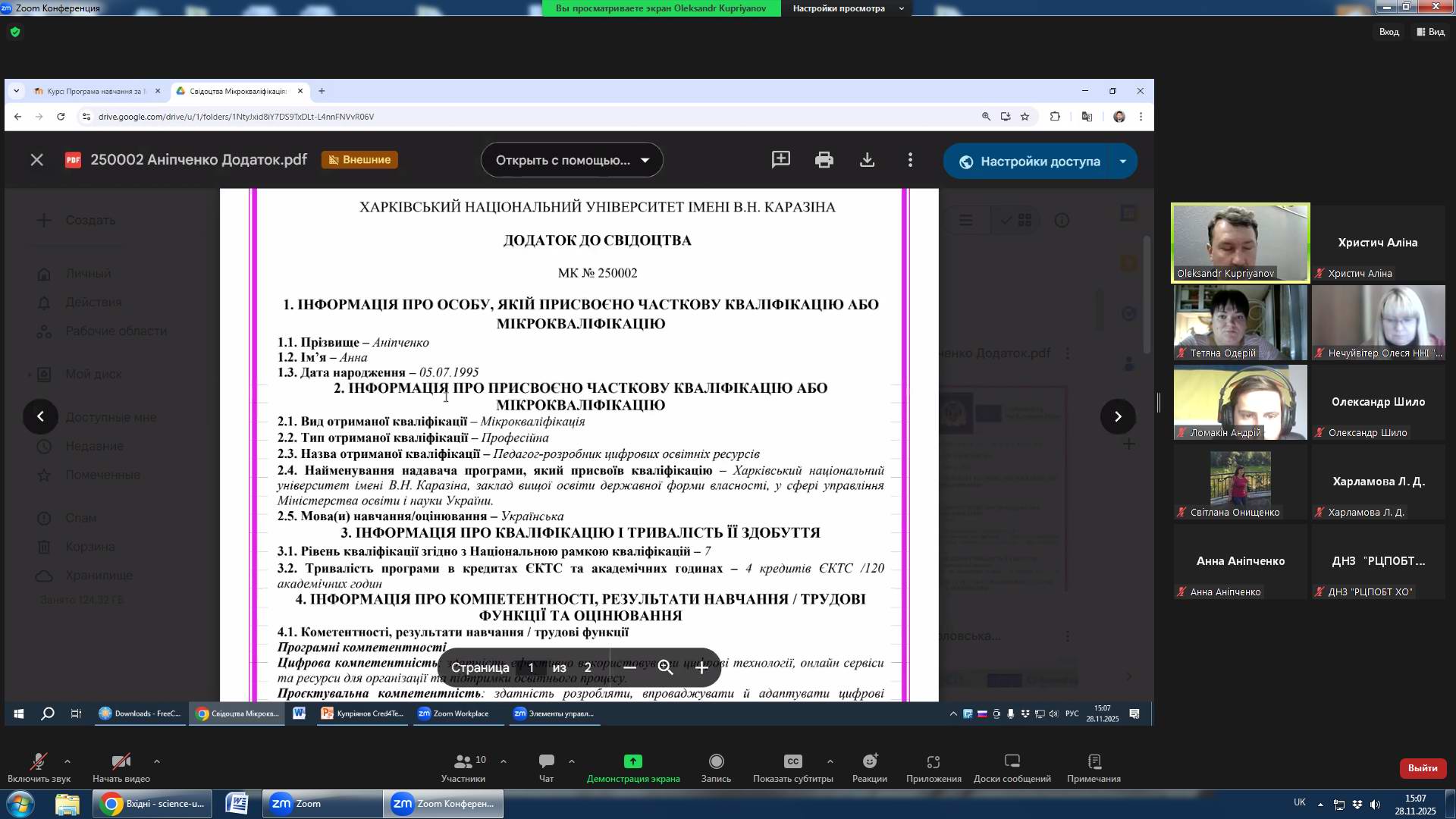Click the Record meeting icon
Image resolution: width=1456 pixels, height=819 pixels.
pyautogui.click(x=716, y=762)
